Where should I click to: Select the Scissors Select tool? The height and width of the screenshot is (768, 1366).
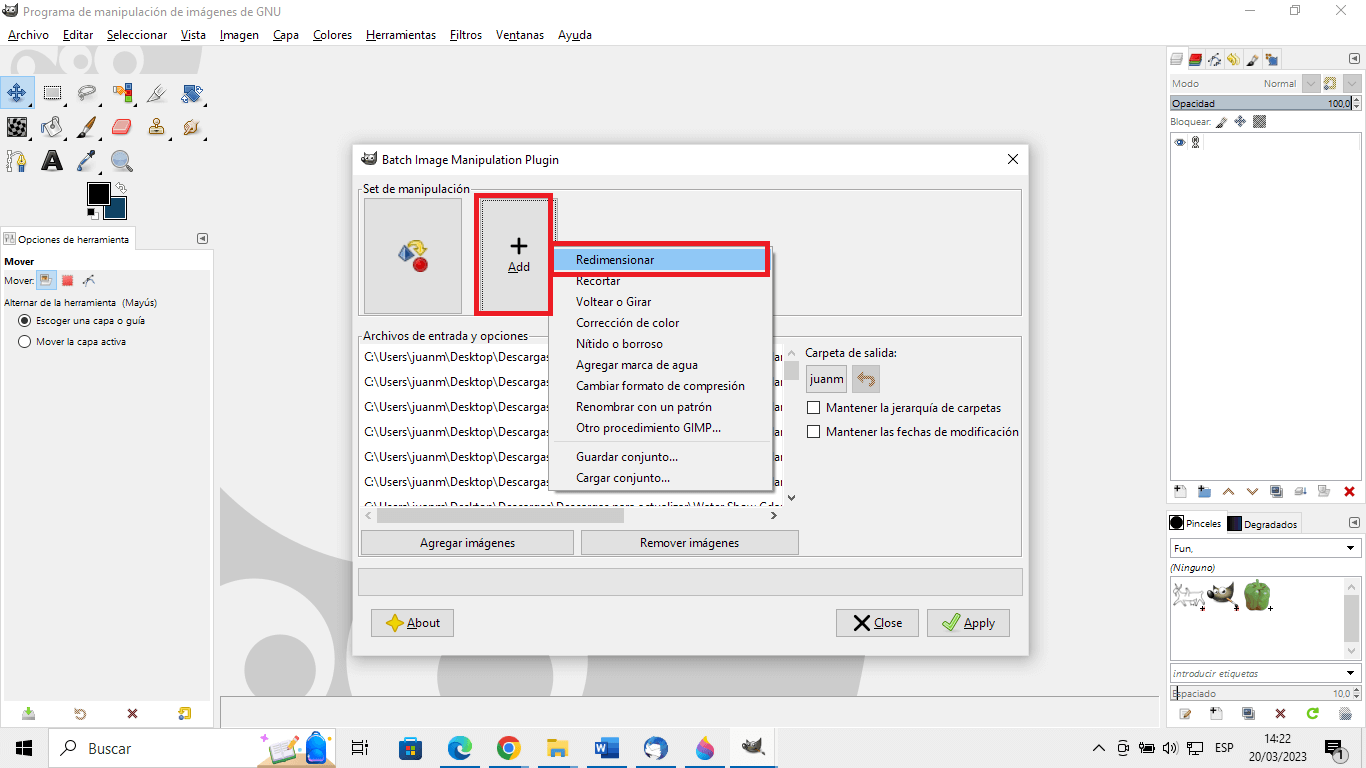157,94
